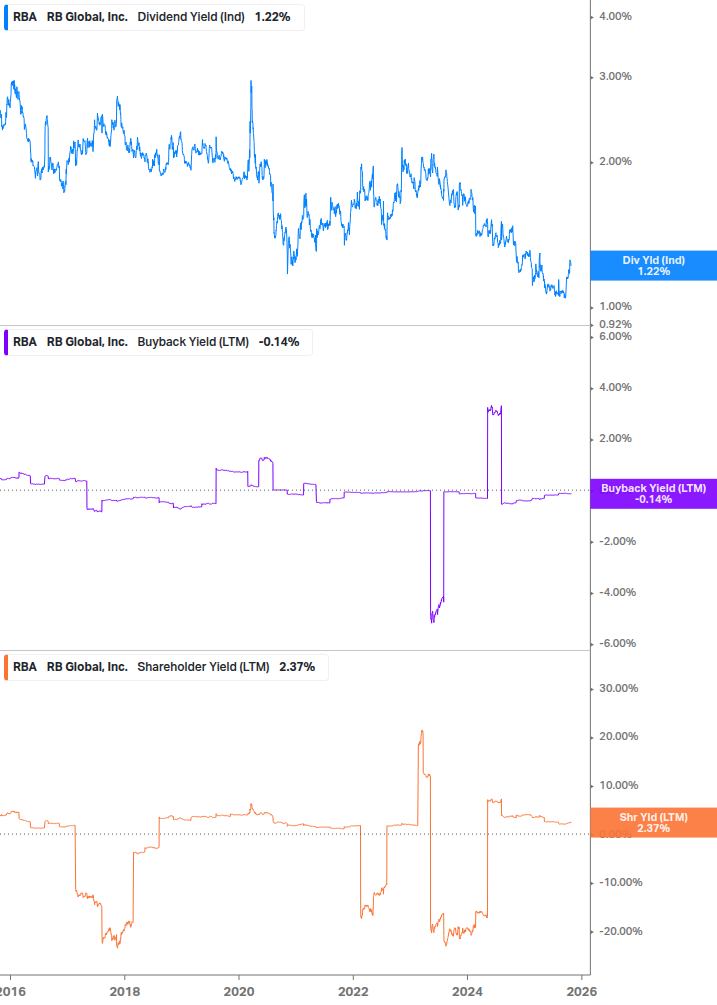Image resolution: width=717 pixels, height=1005 pixels.
Task: Select the RBA ticker in the Buyback Yield legend
Action: click(25, 342)
